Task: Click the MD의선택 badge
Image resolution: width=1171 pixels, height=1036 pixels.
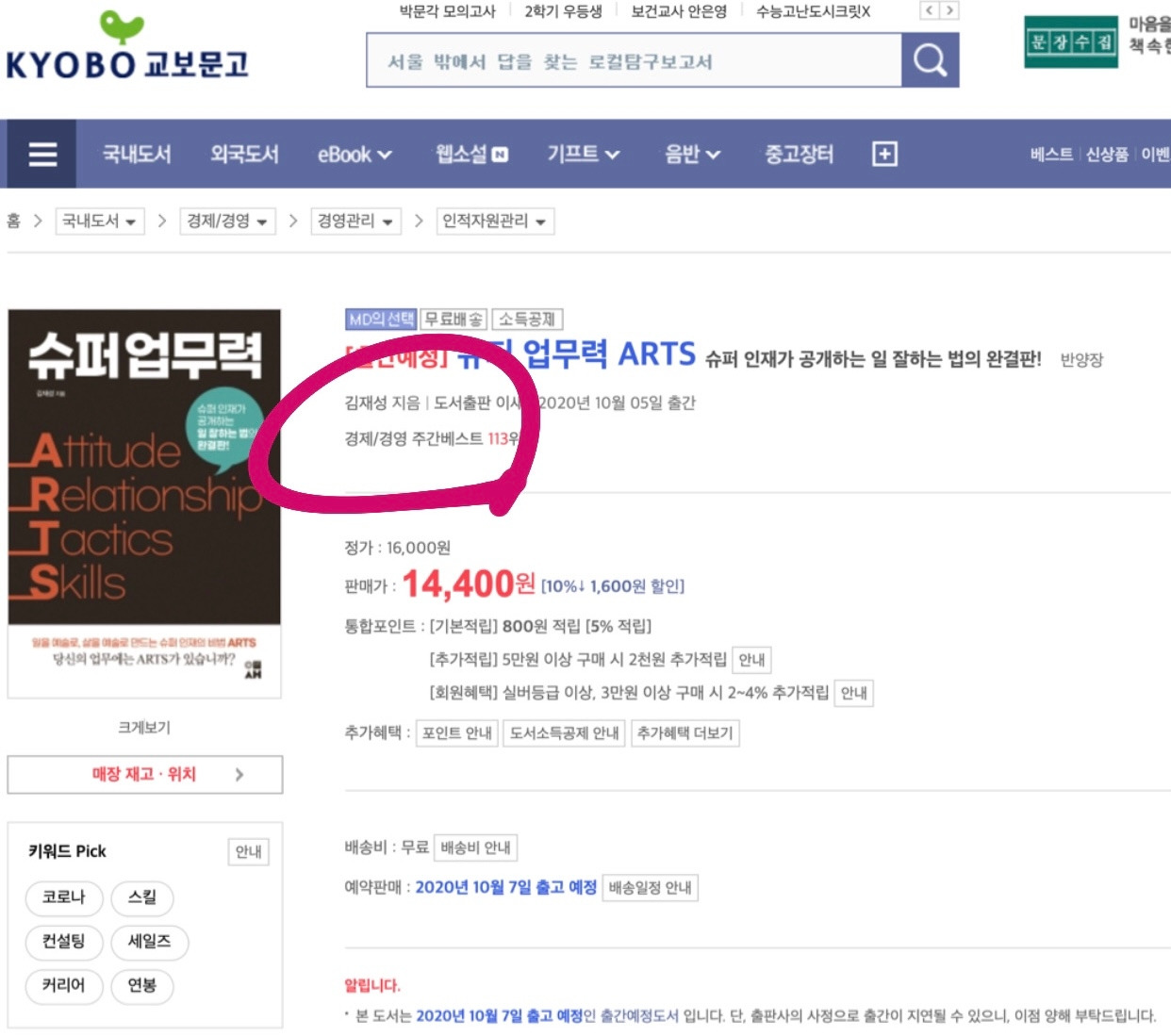Action: [381, 320]
